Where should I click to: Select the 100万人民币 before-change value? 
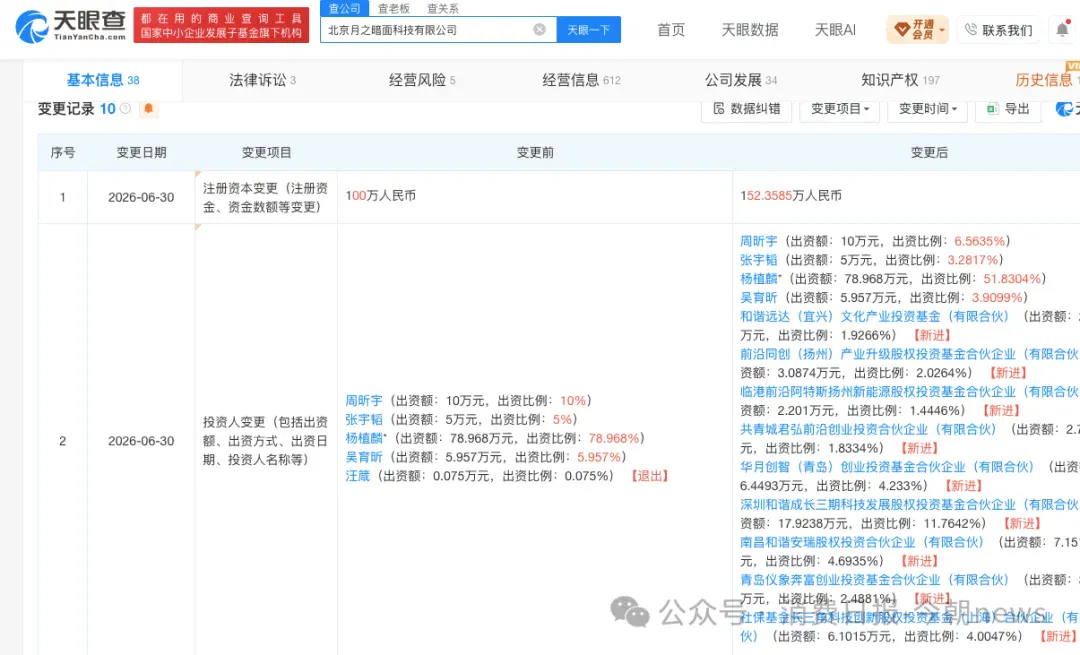[x=380, y=196]
